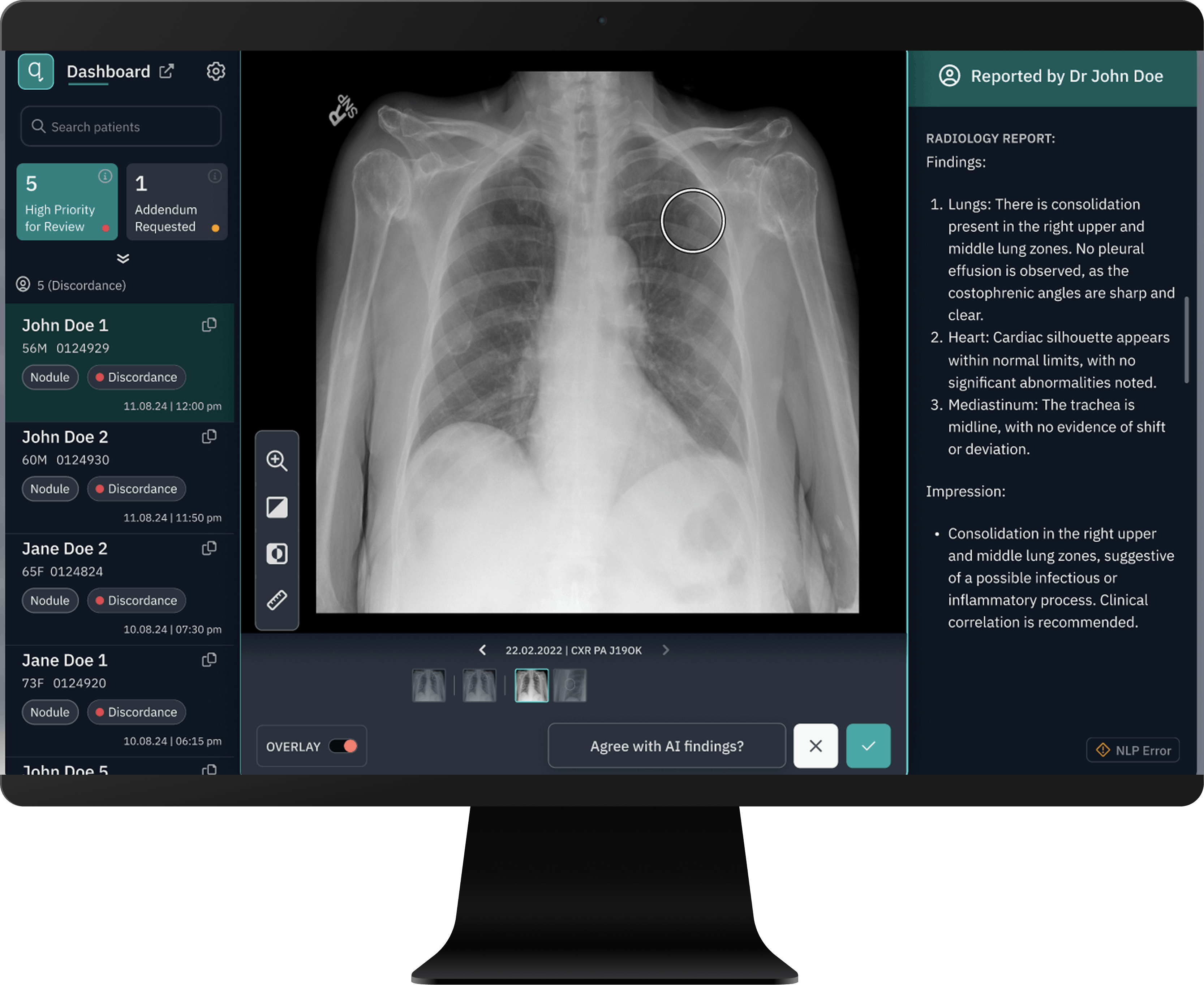Click the app logo icon

[x=36, y=72]
